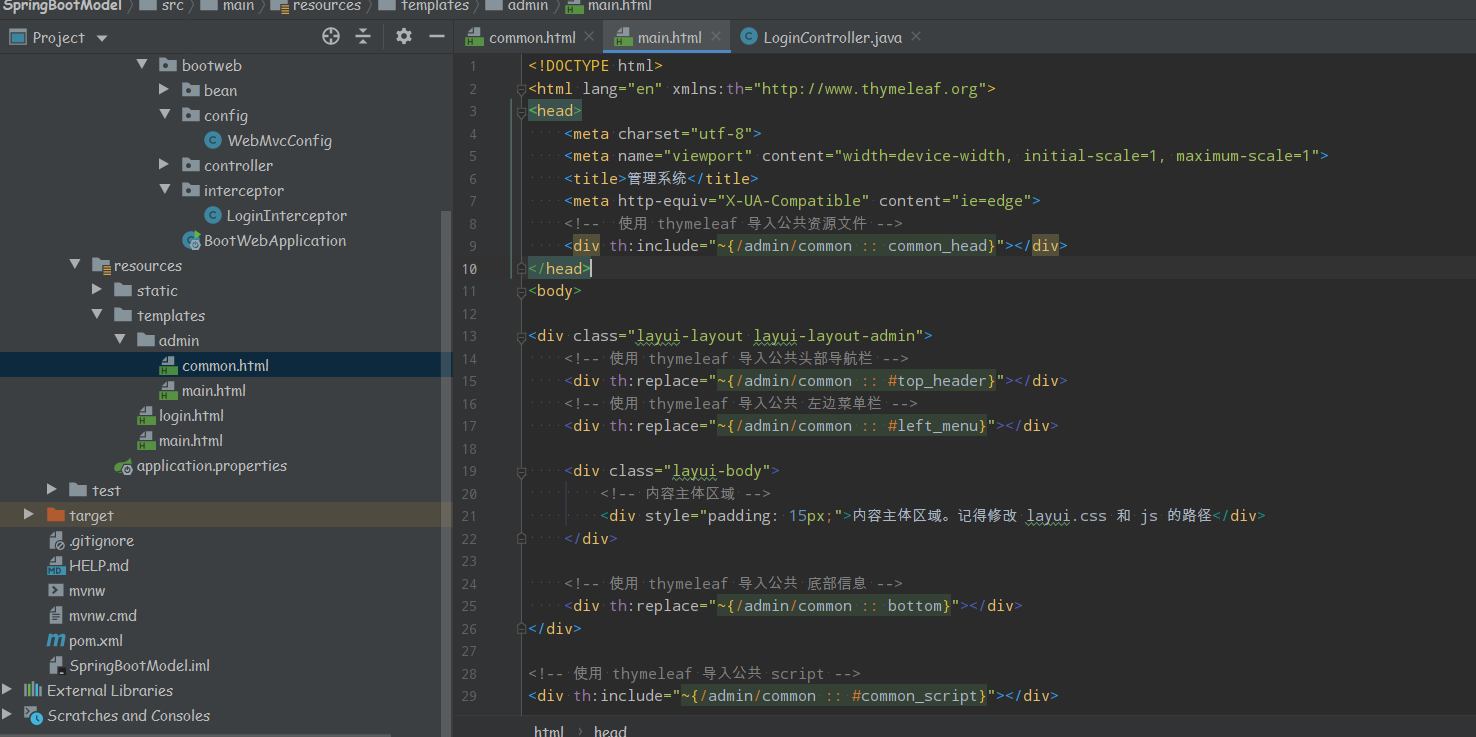Fold the body element at line 11

[520, 290]
